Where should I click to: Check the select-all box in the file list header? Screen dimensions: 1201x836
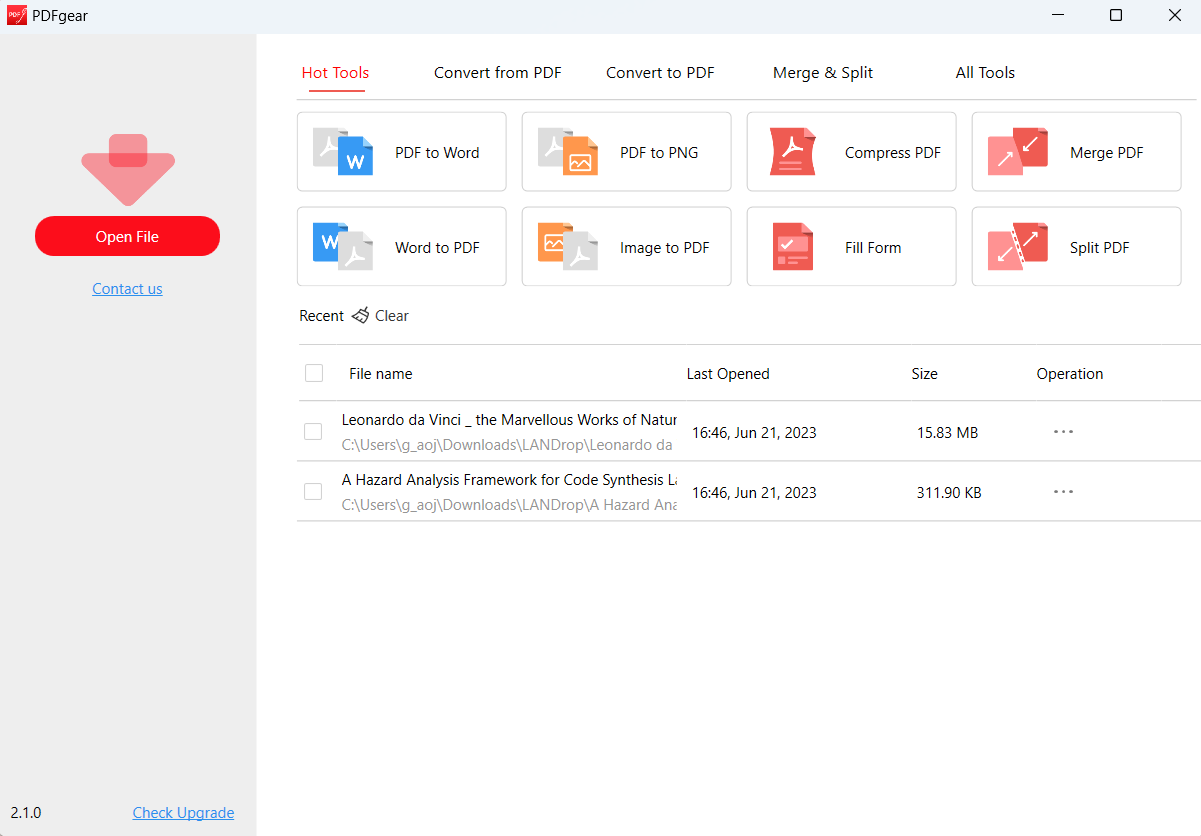point(314,372)
